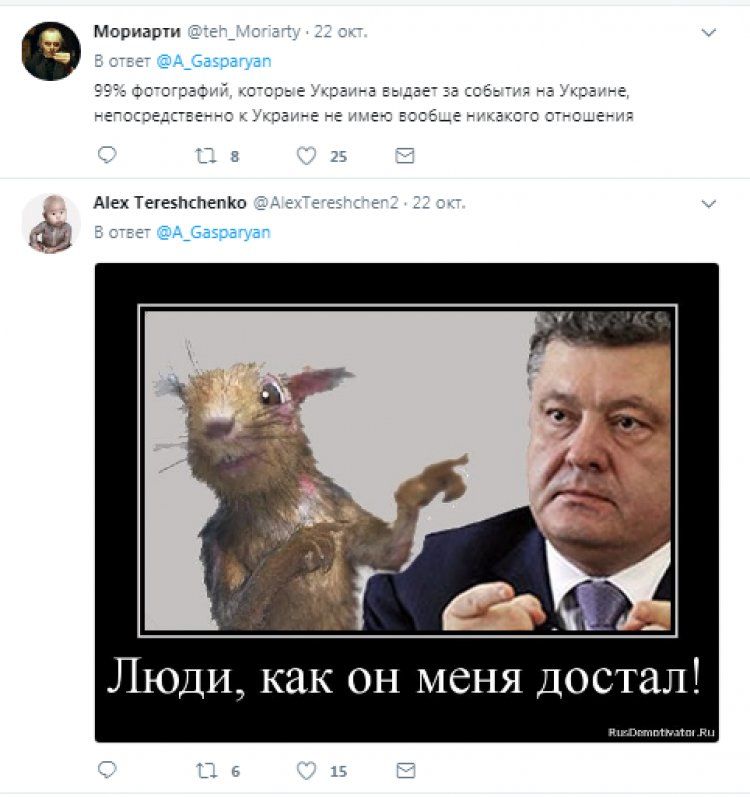Open the demotivator image attachment
This screenshot has height=797, width=750.
(407, 503)
